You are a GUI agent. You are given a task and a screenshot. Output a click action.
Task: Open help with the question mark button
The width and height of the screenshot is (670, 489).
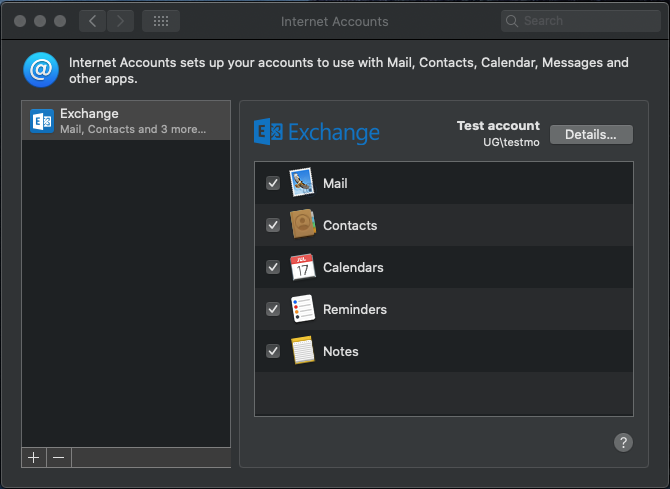623,443
